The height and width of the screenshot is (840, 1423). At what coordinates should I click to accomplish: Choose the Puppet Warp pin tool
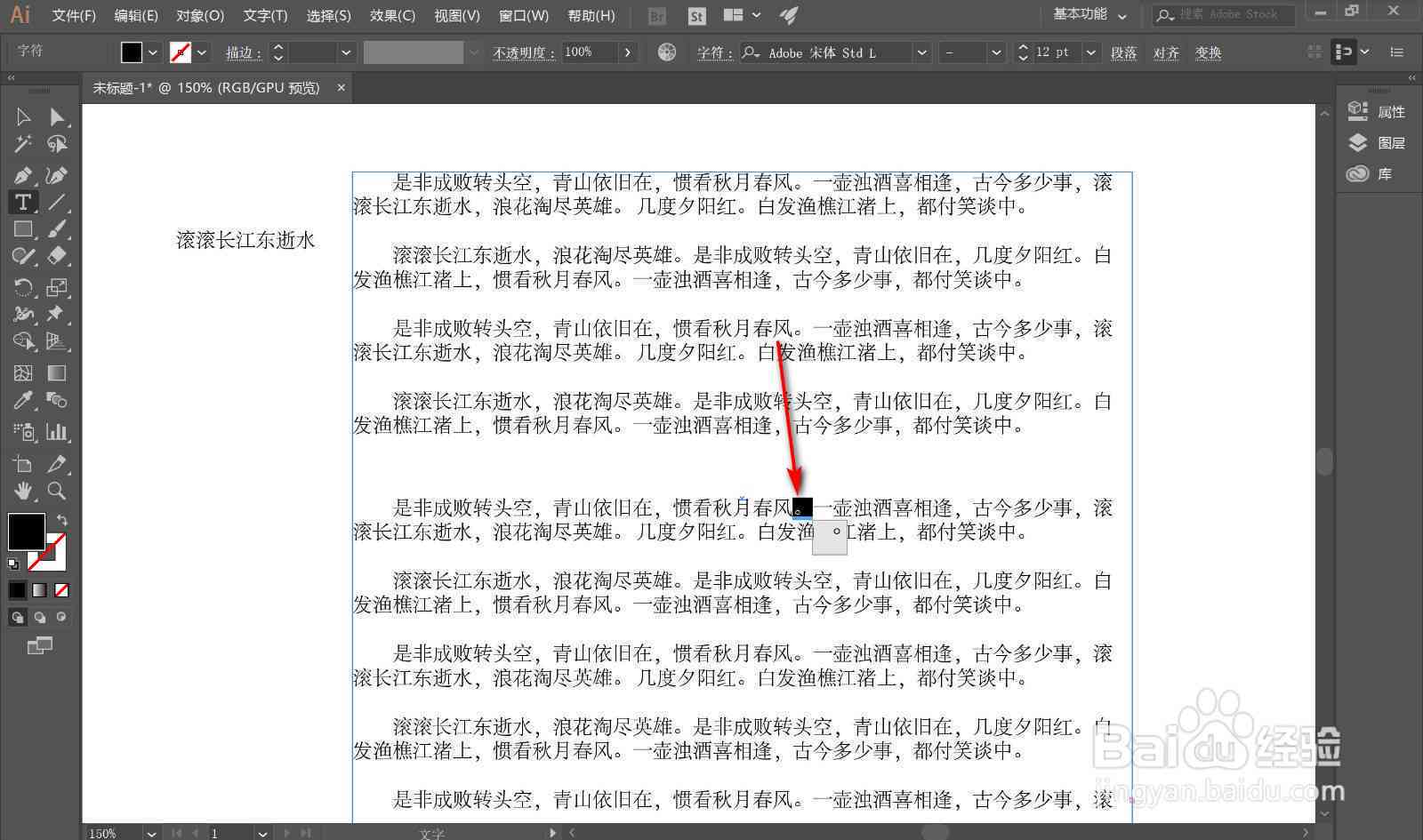tap(57, 314)
